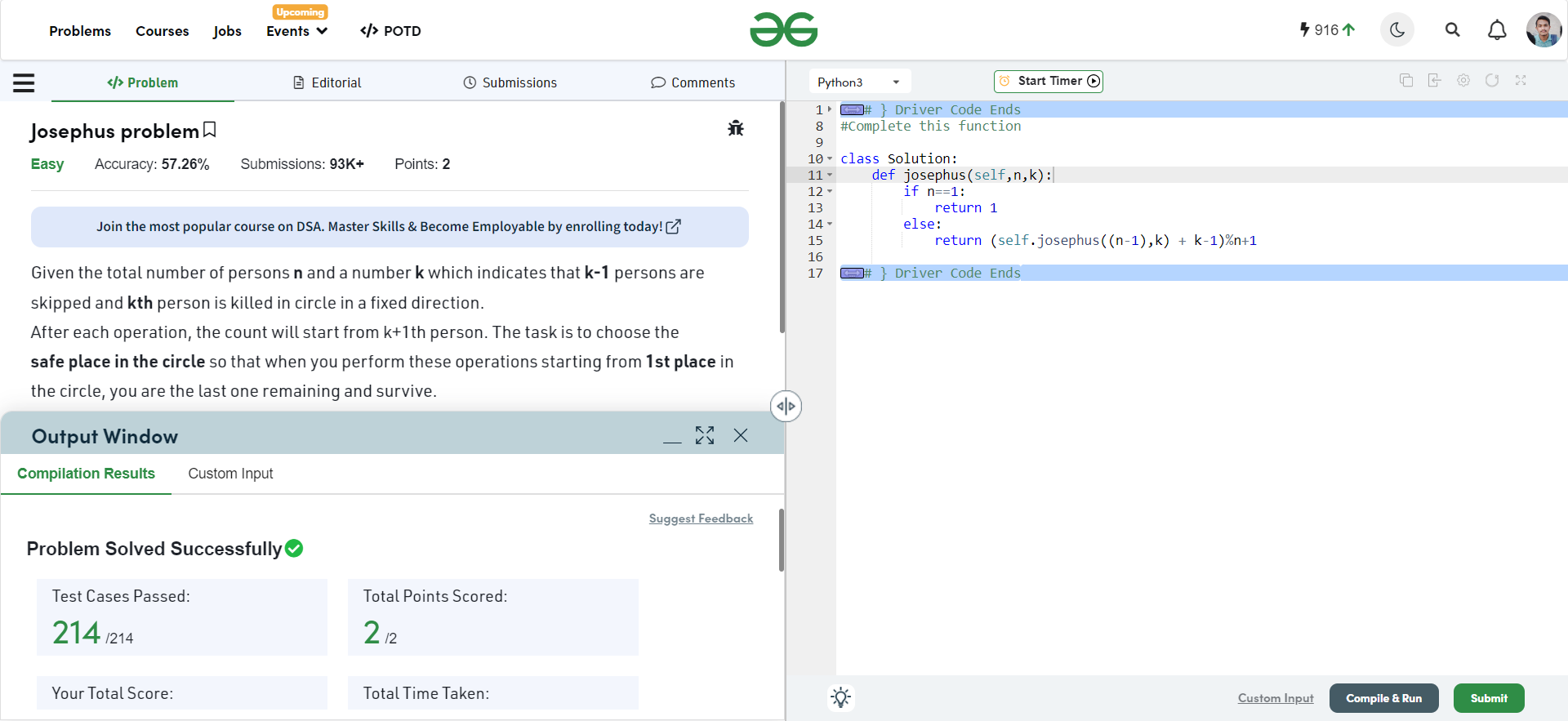Expand folded marker on line 17
Image resolution: width=1568 pixels, height=721 pixels.
pyautogui.click(x=852, y=273)
